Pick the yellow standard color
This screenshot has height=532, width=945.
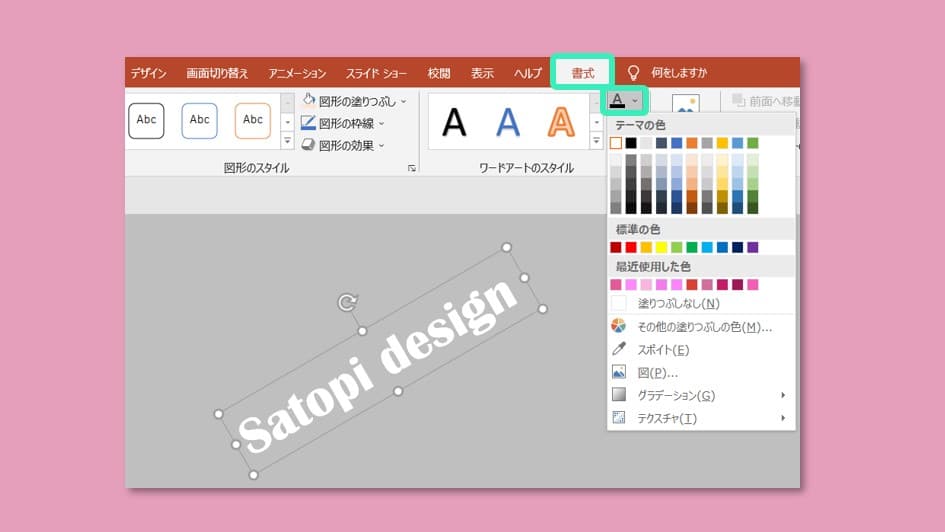pyautogui.click(x=661, y=247)
